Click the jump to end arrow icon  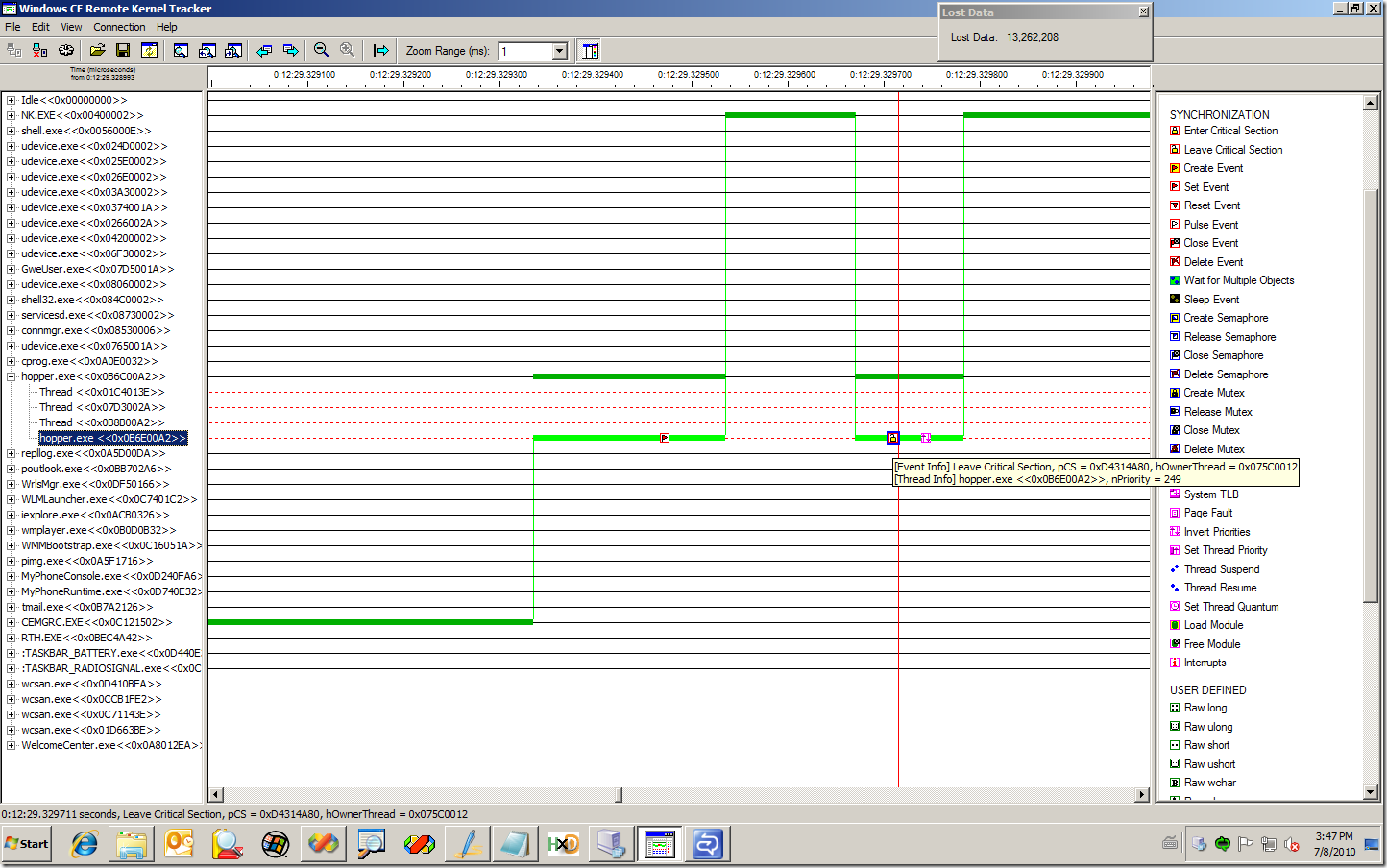pos(381,50)
